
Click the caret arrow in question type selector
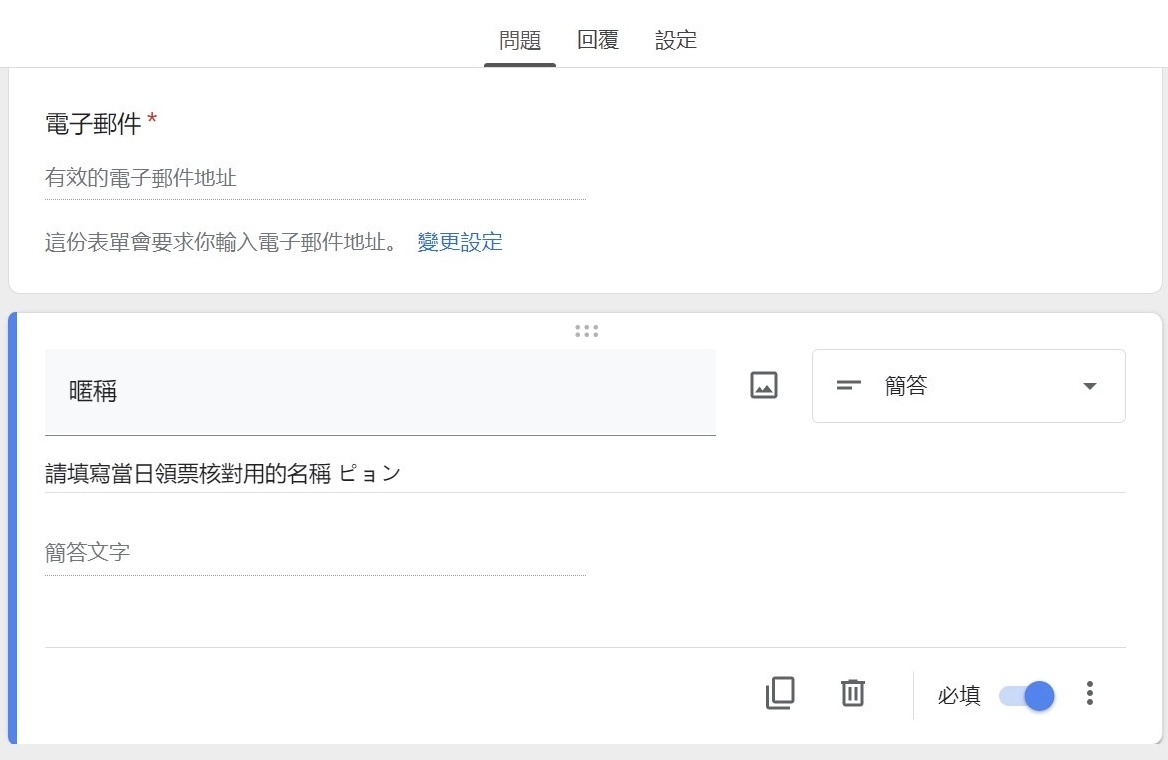tap(1090, 386)
